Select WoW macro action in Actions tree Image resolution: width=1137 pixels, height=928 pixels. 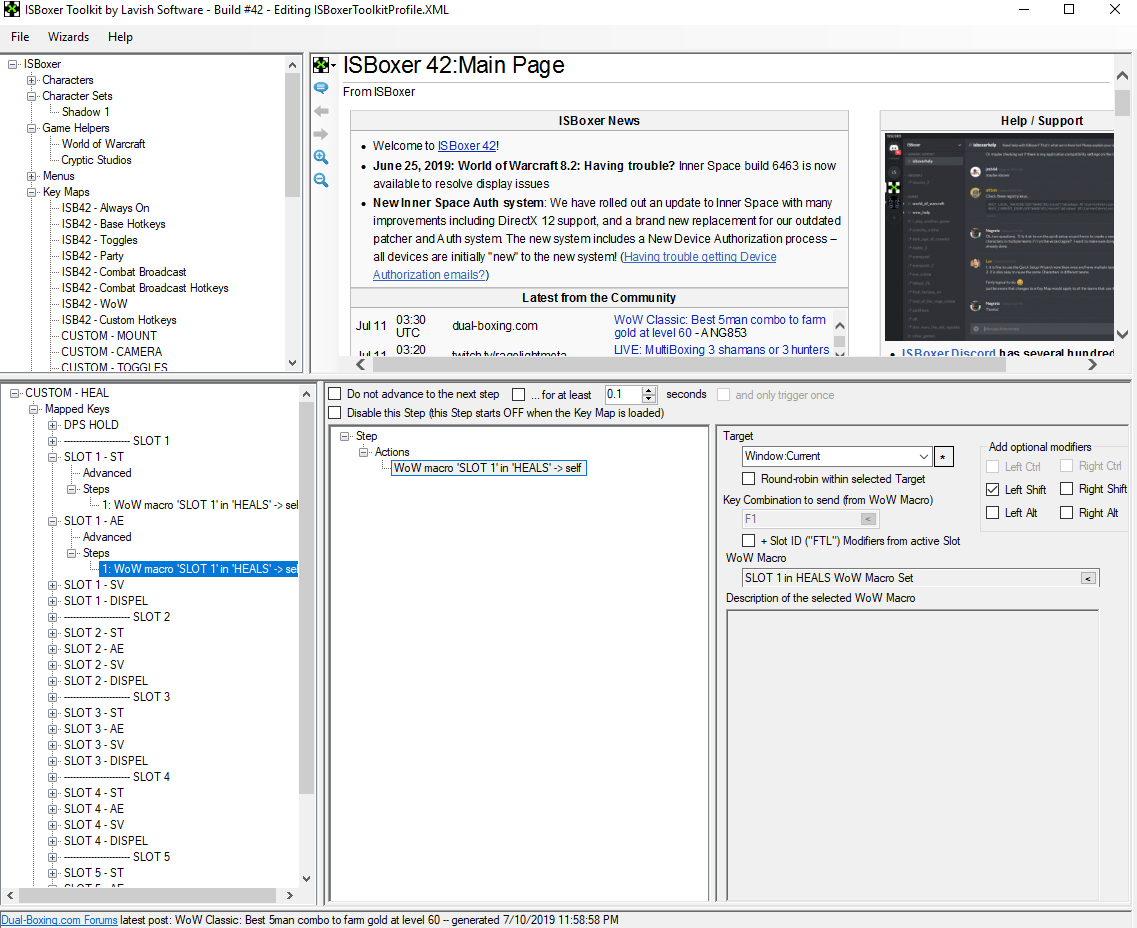[x=488, y=468]
